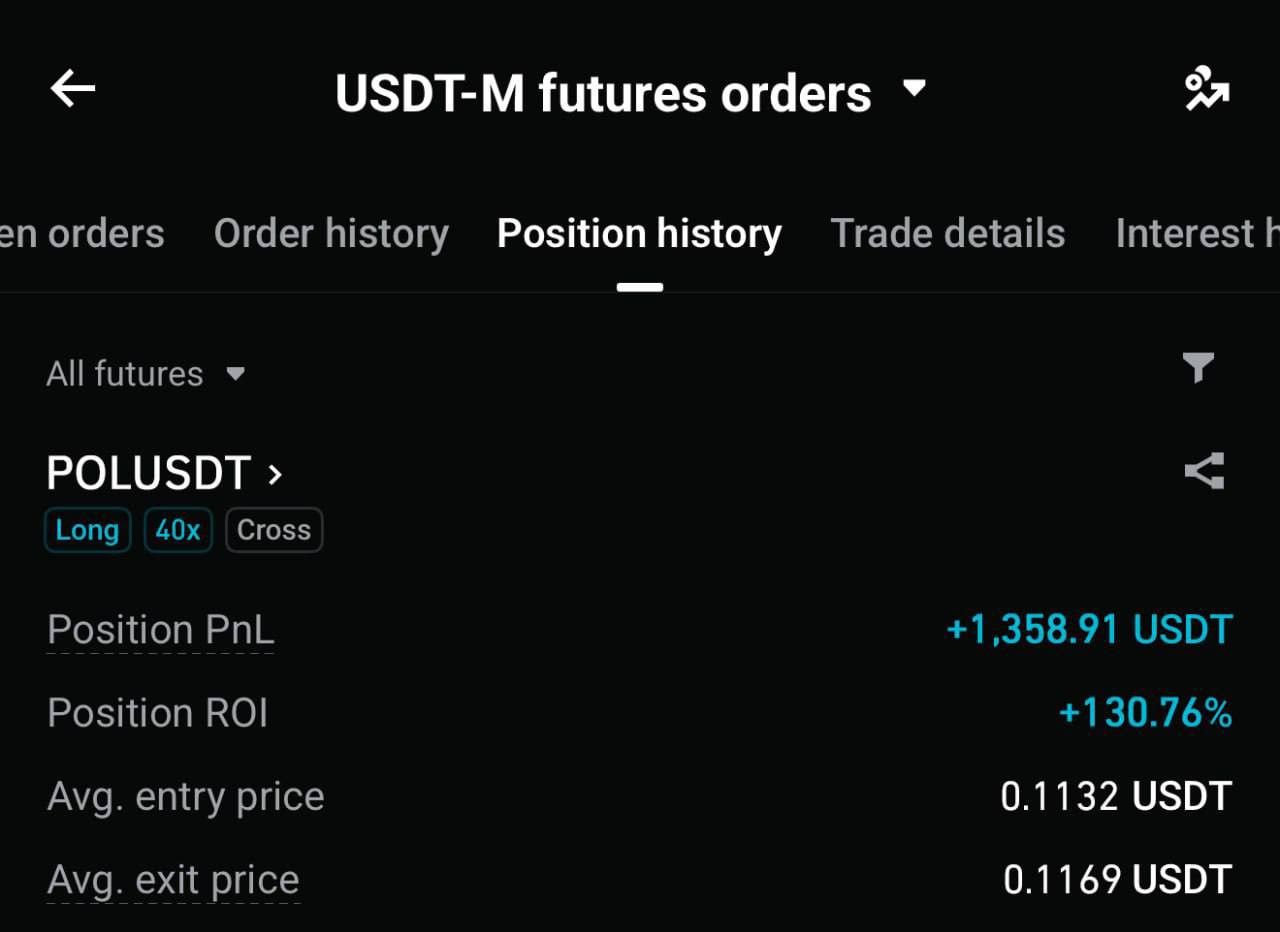The image size is (1280, 932).
Task: Tap the back arrow icon
Action: [73, 90]
